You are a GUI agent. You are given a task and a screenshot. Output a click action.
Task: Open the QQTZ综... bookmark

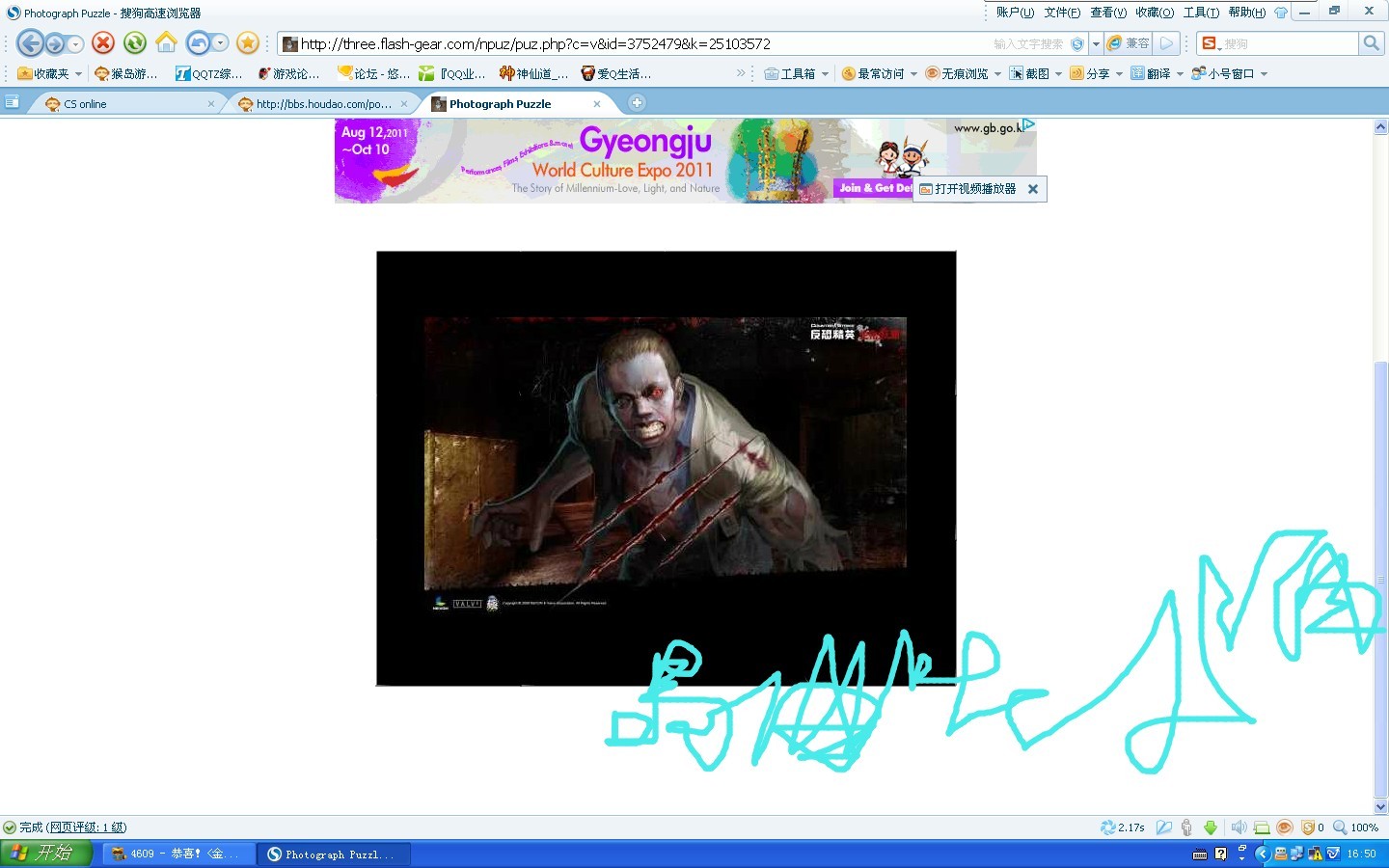pos(208,73)
